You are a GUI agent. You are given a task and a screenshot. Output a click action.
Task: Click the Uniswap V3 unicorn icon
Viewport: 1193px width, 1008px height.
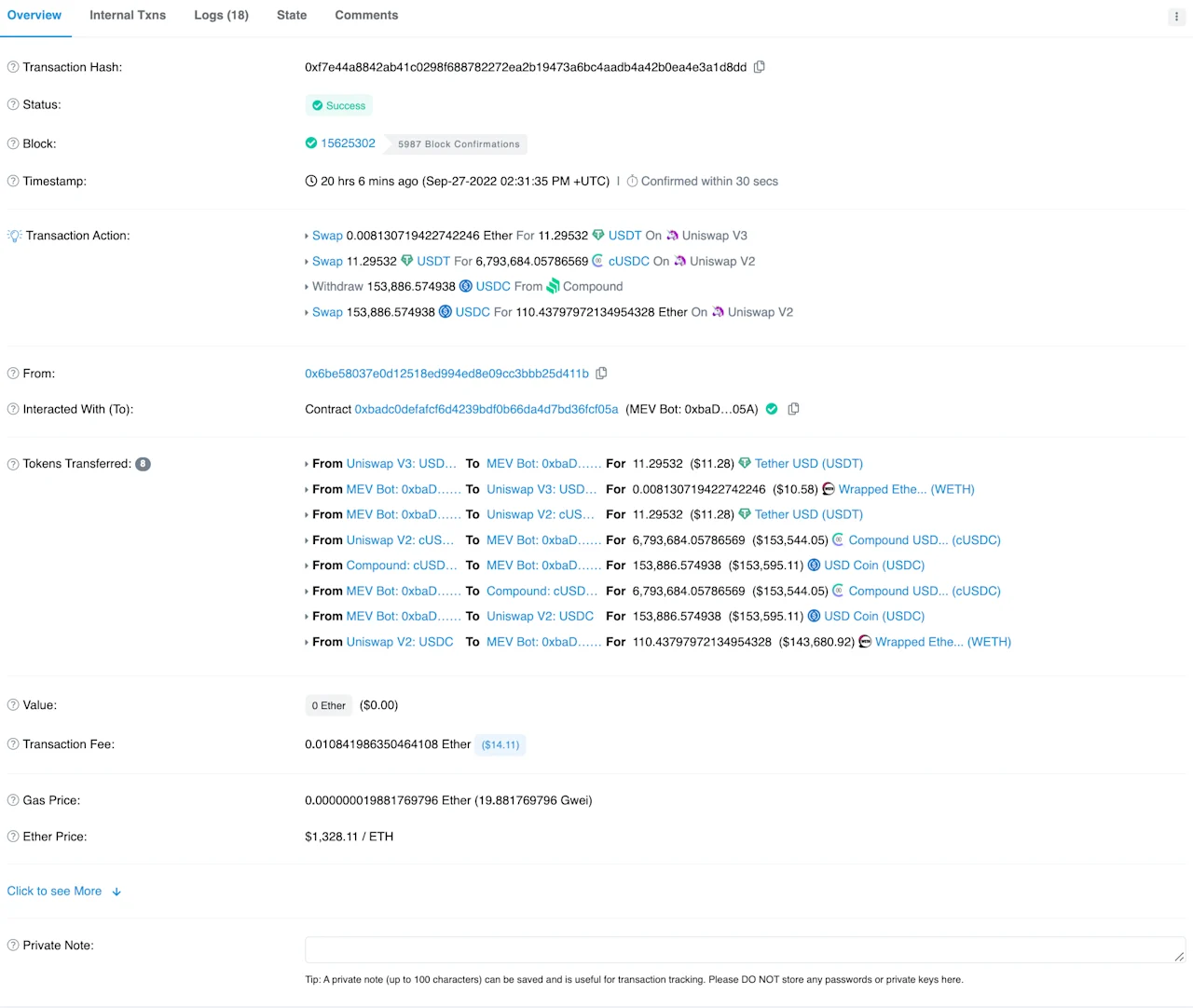(672, 236)
